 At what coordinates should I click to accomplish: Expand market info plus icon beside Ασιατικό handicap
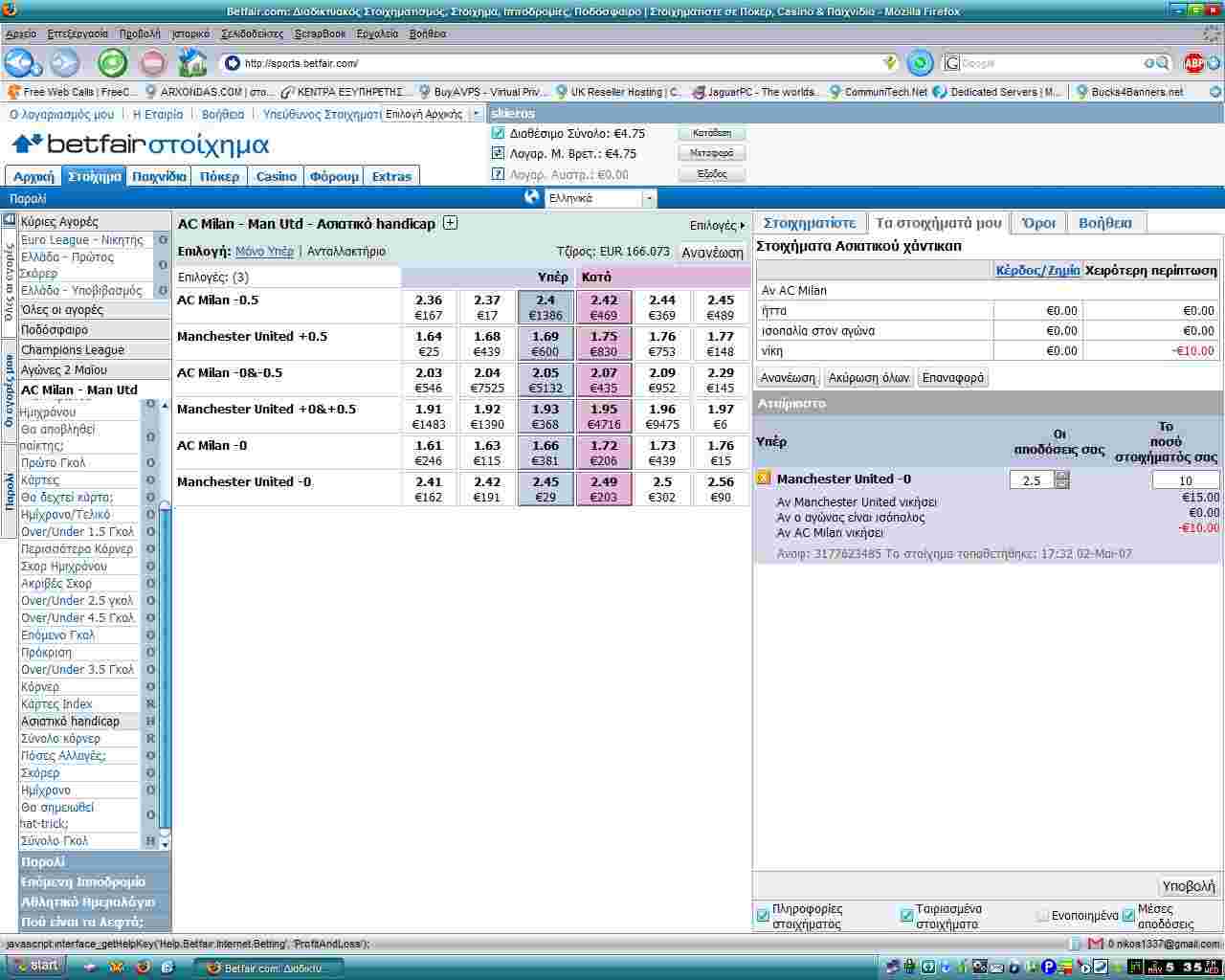pos(450,223)
